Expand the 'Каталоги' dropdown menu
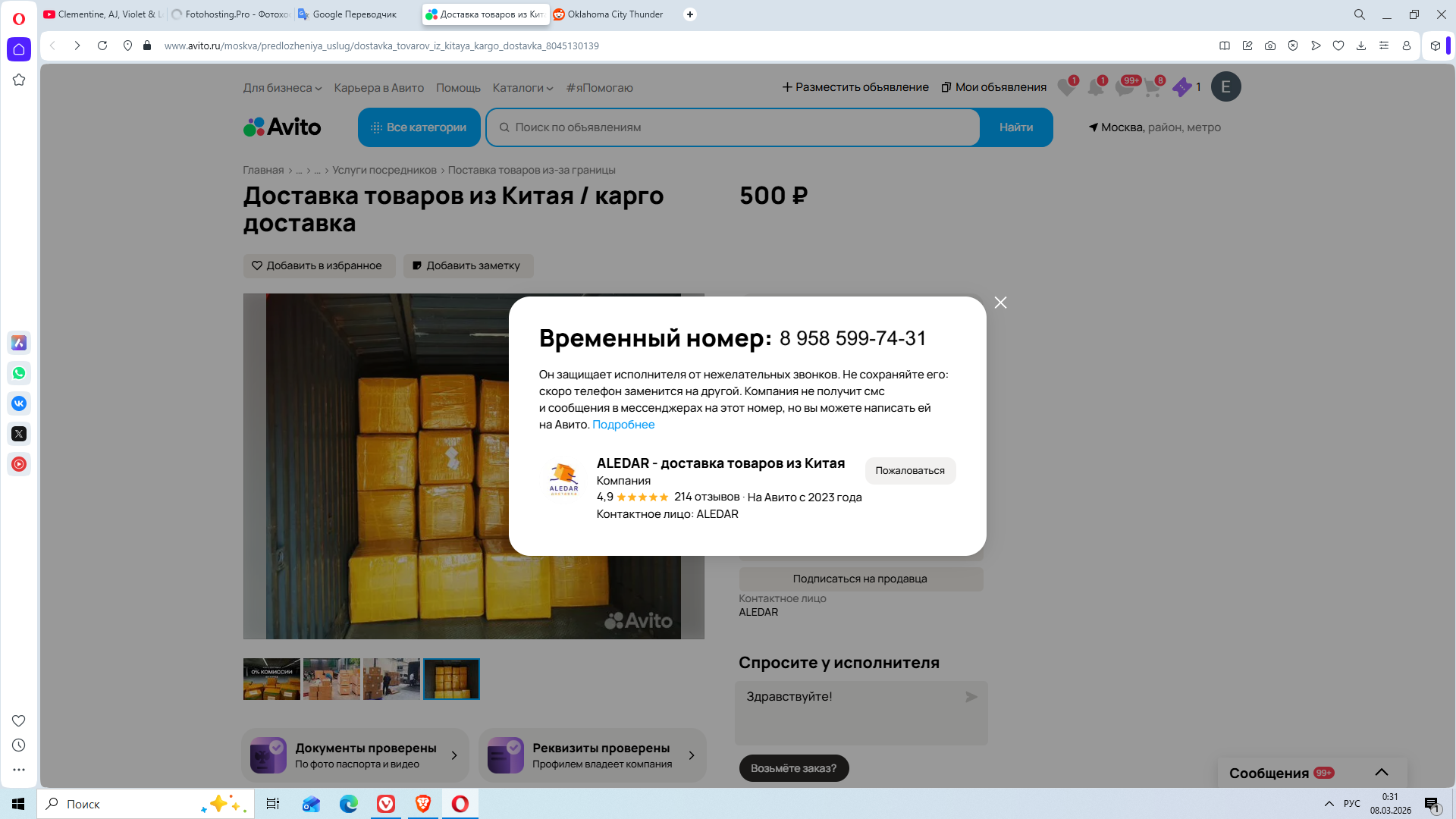 (522, 88)
